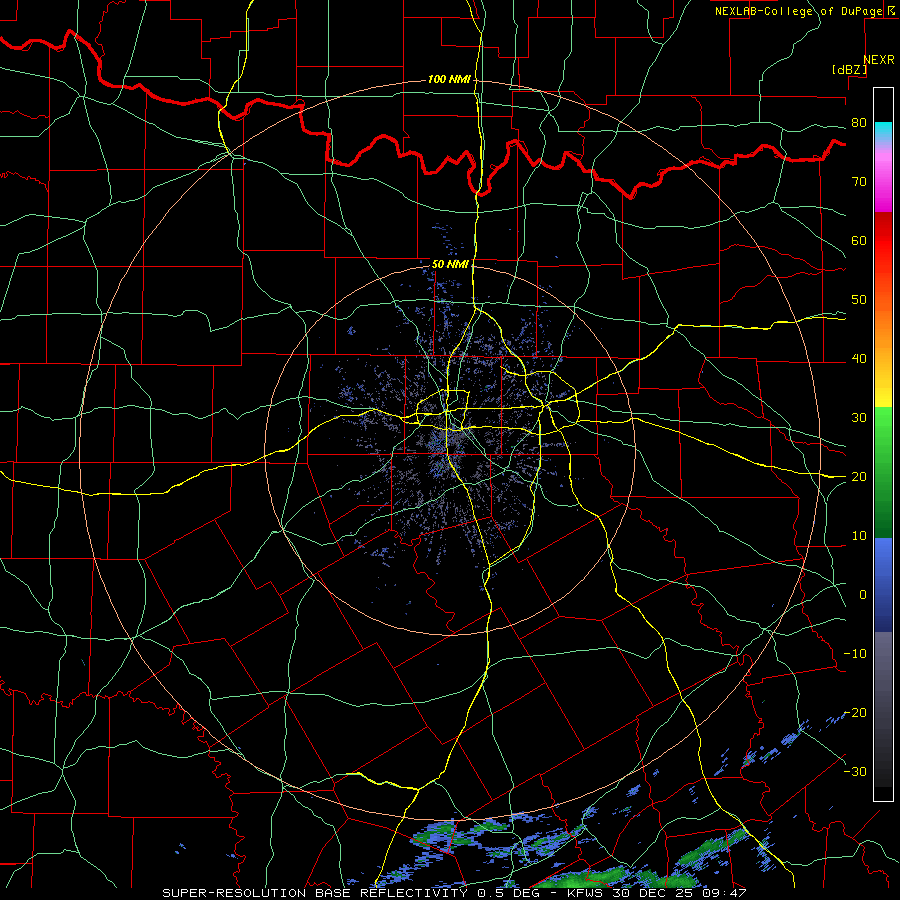
Task: Click the 20 value on the dBZ scale
Action: [859, 477]
